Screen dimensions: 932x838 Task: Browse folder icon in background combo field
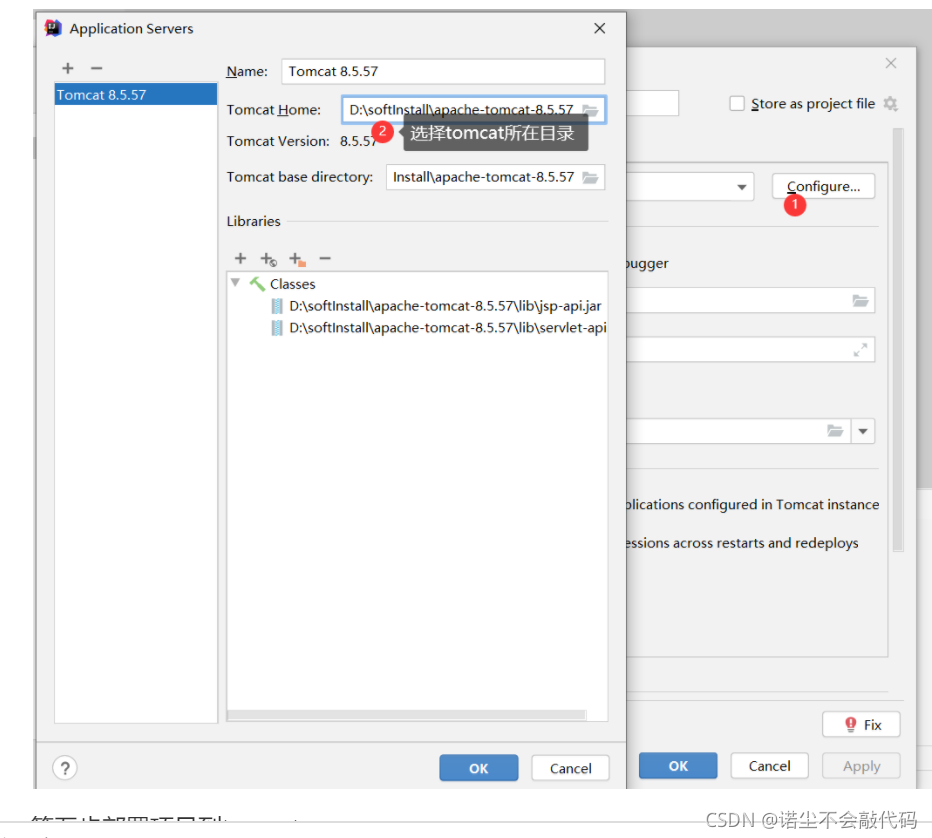pos(835,431)
